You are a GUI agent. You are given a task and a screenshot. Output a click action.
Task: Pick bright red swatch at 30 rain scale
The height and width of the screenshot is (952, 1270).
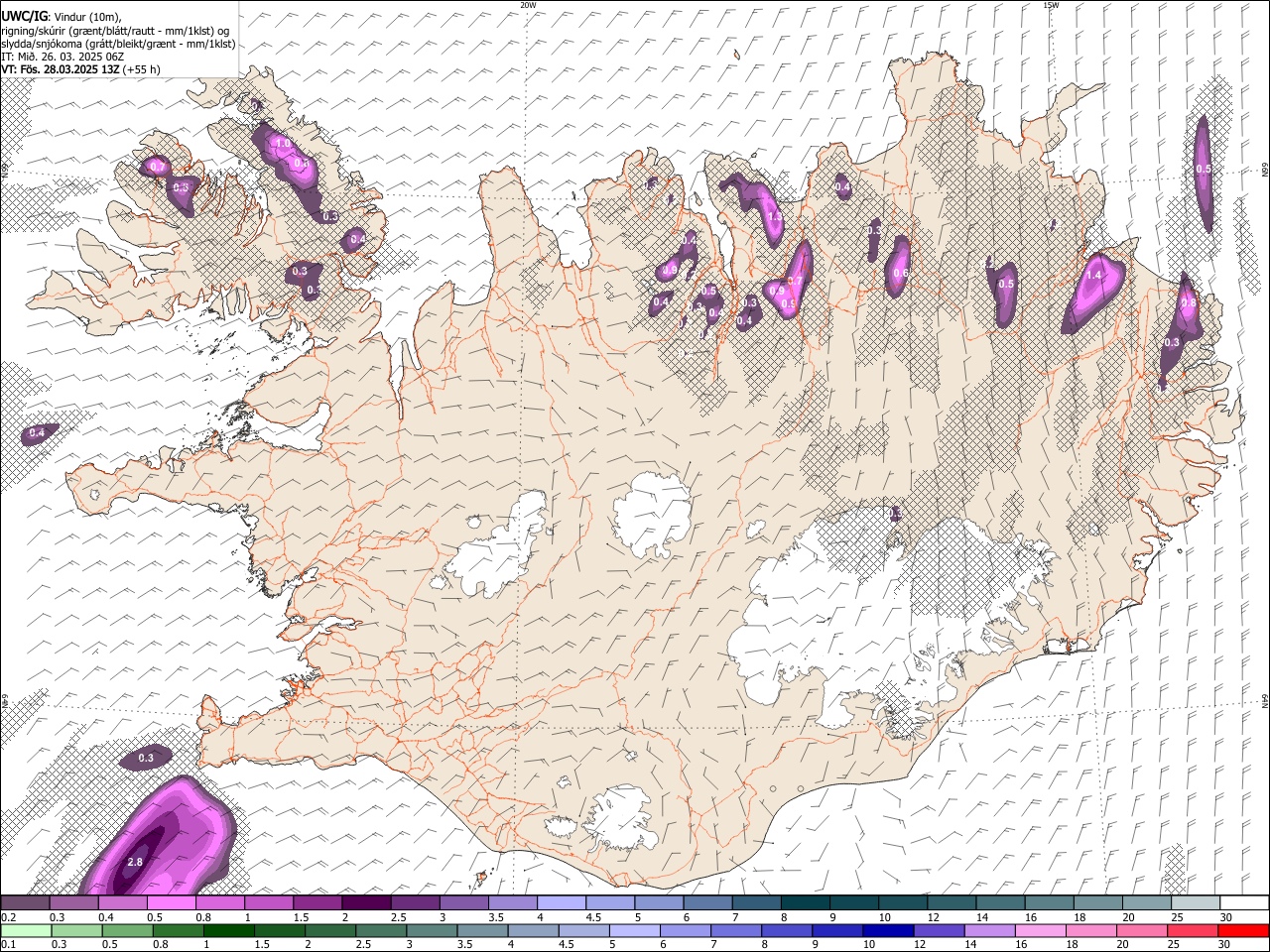click(x=1243, y=931)
